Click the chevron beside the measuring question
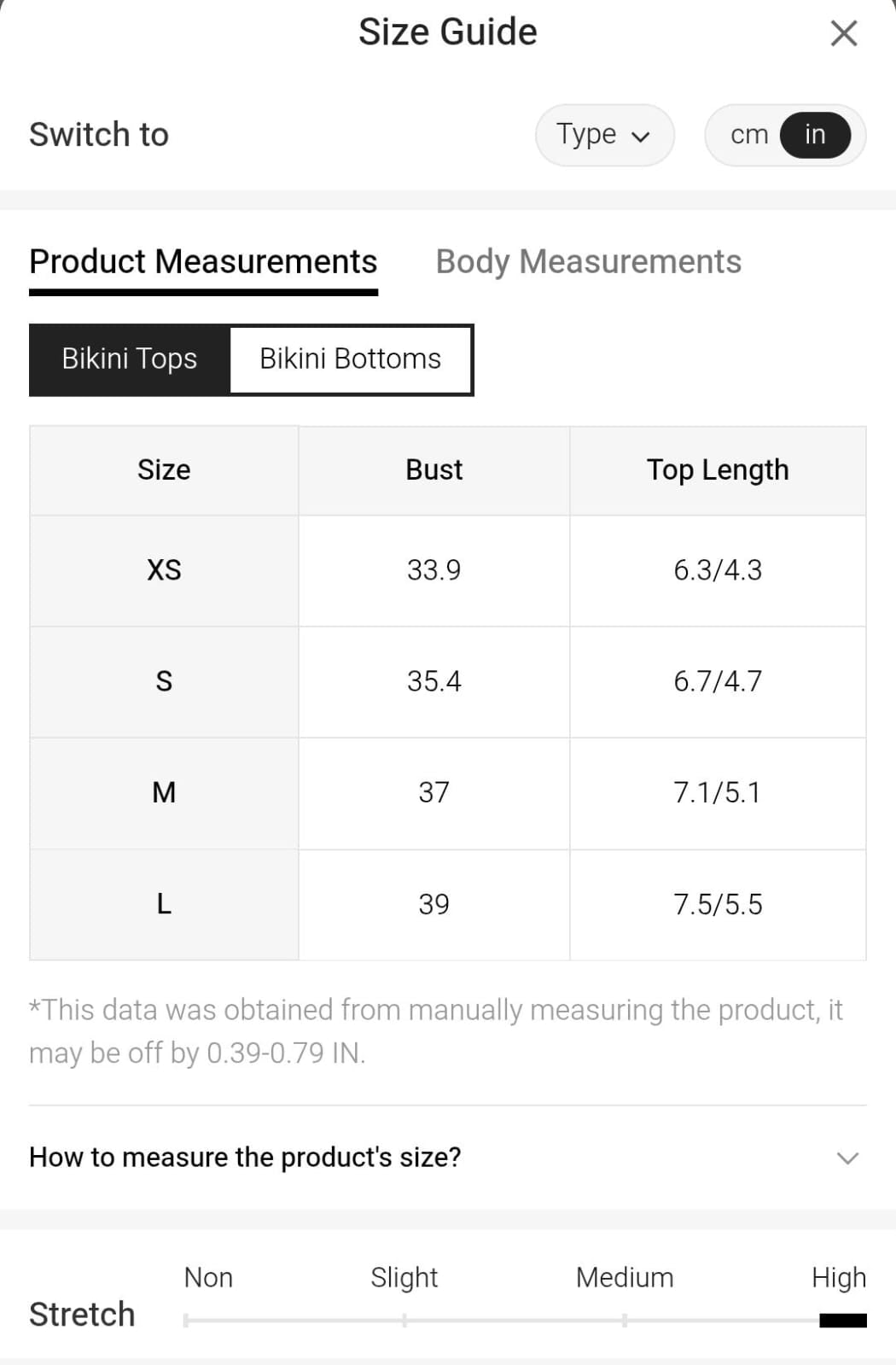This screenshot has height=1365, width=896. coord(847,1158)
